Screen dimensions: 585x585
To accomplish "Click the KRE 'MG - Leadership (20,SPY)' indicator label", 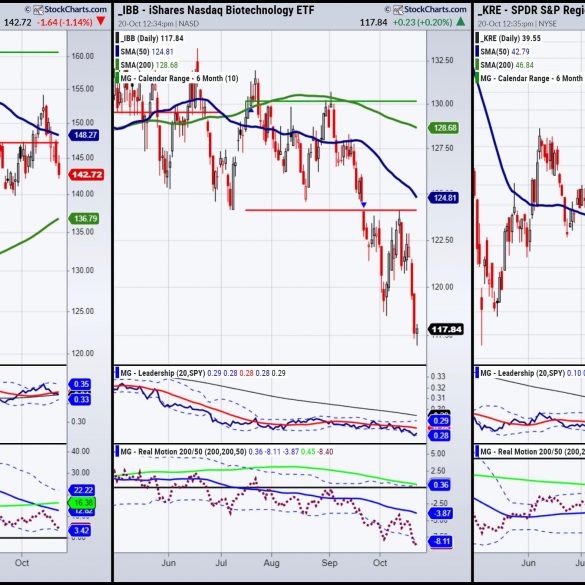I will pos(522,373).
